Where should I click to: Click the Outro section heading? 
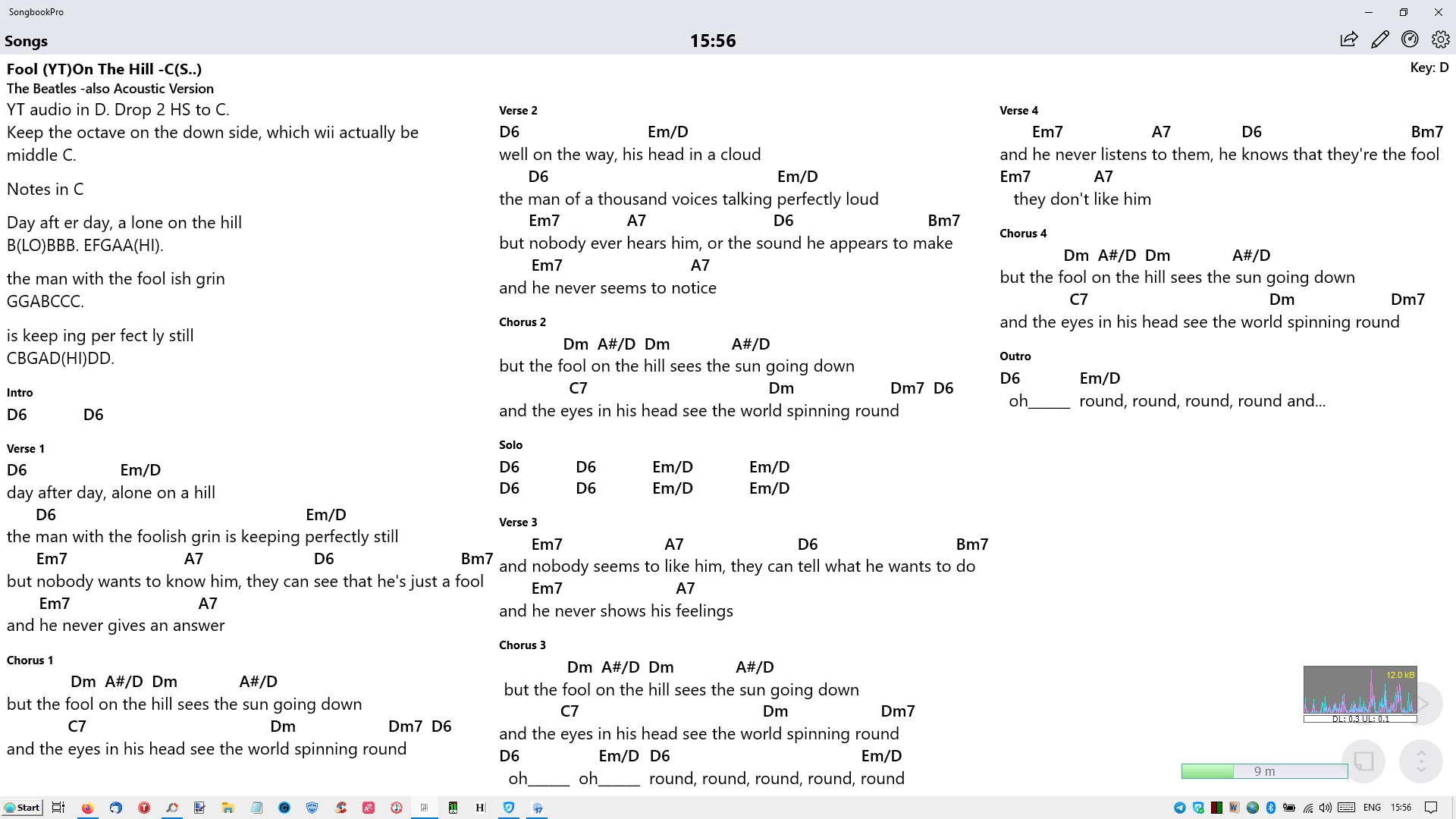click(1015, 356)
